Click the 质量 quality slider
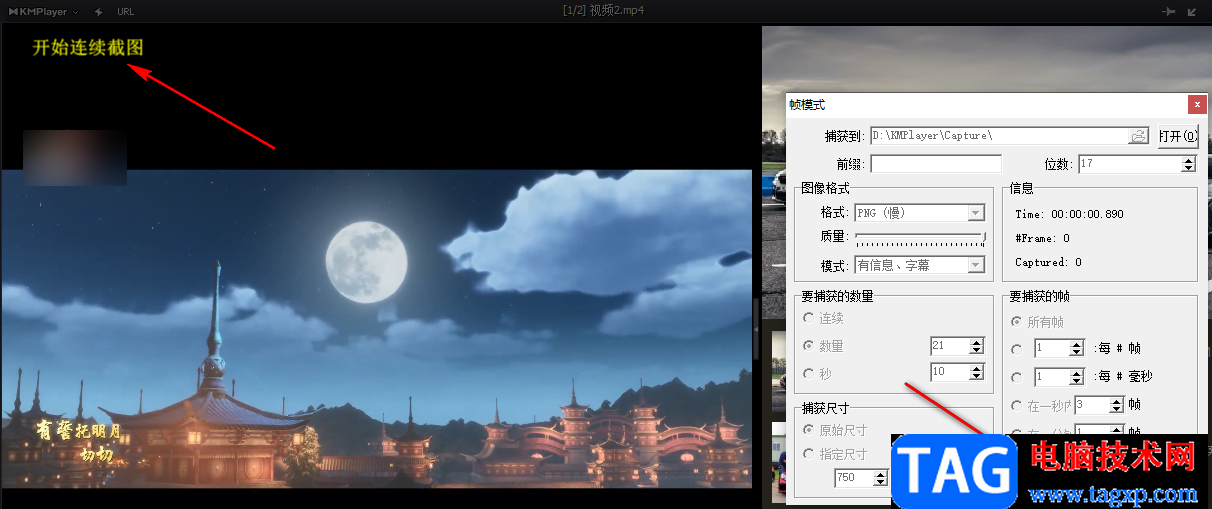The image size is (1212, 509). pyautogui.click(x=920, y=237)
